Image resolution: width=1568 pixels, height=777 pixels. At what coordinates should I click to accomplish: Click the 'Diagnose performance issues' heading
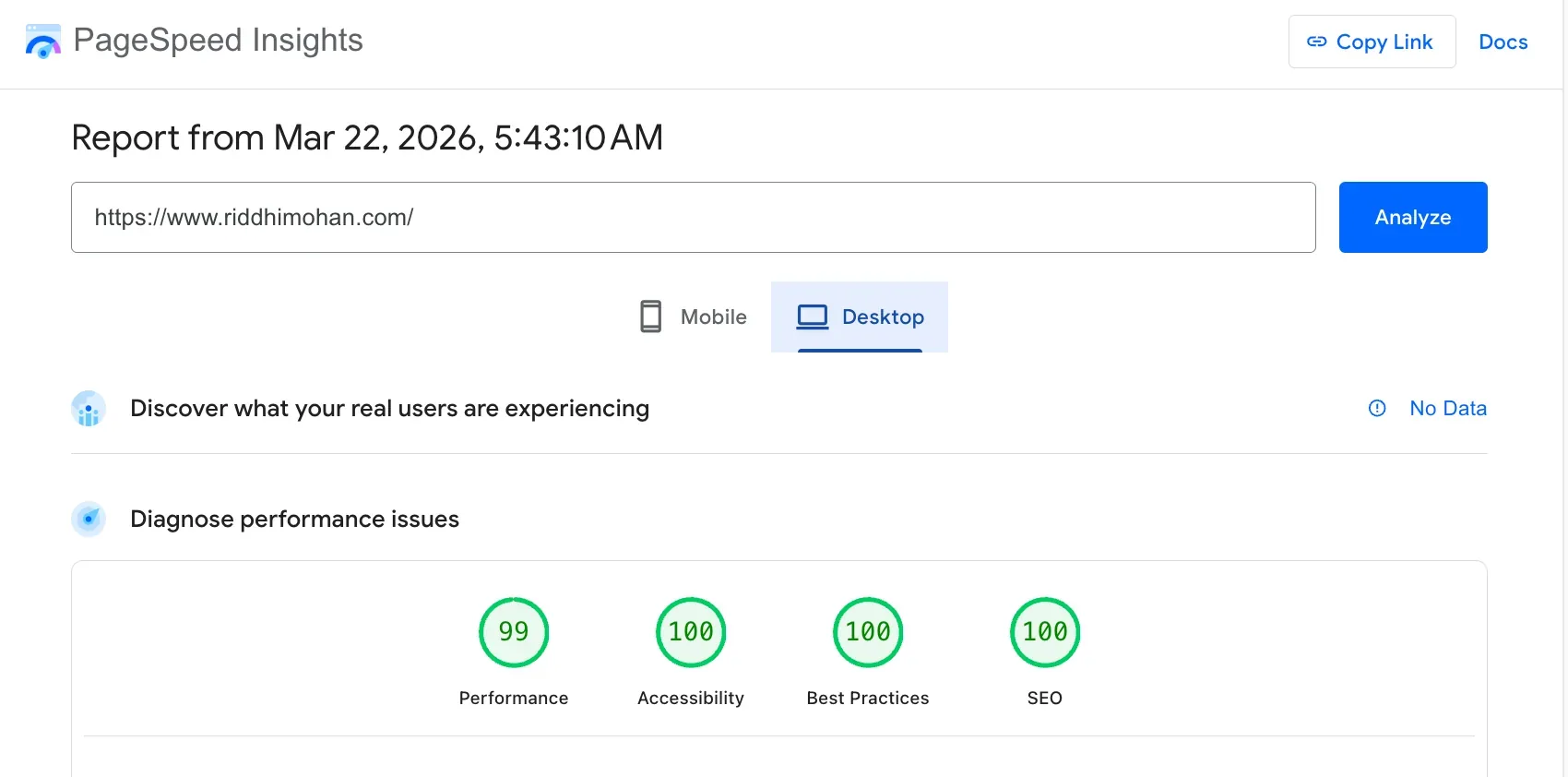294,519
